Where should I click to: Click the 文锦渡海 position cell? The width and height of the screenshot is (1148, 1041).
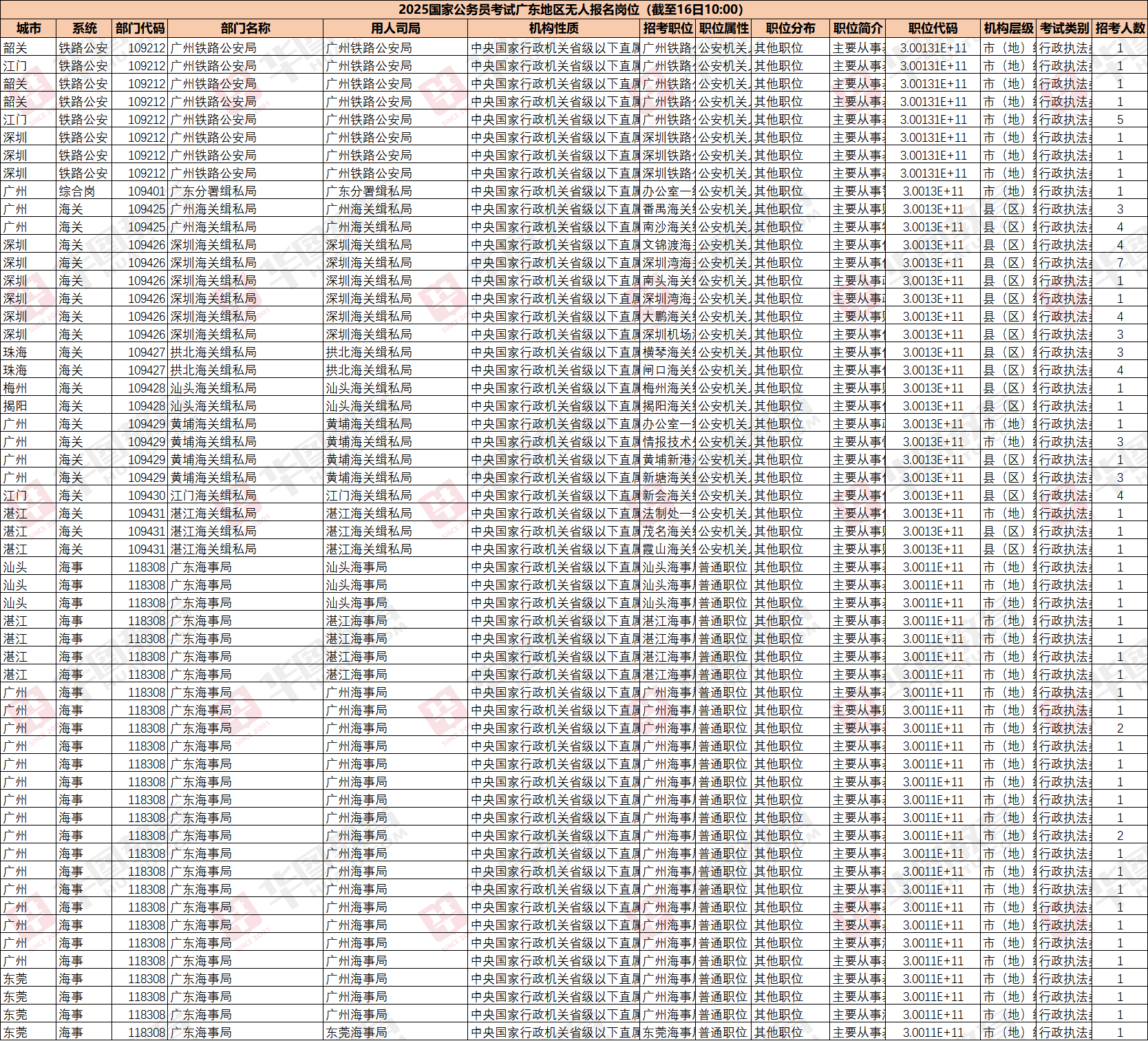pos(668,245)
